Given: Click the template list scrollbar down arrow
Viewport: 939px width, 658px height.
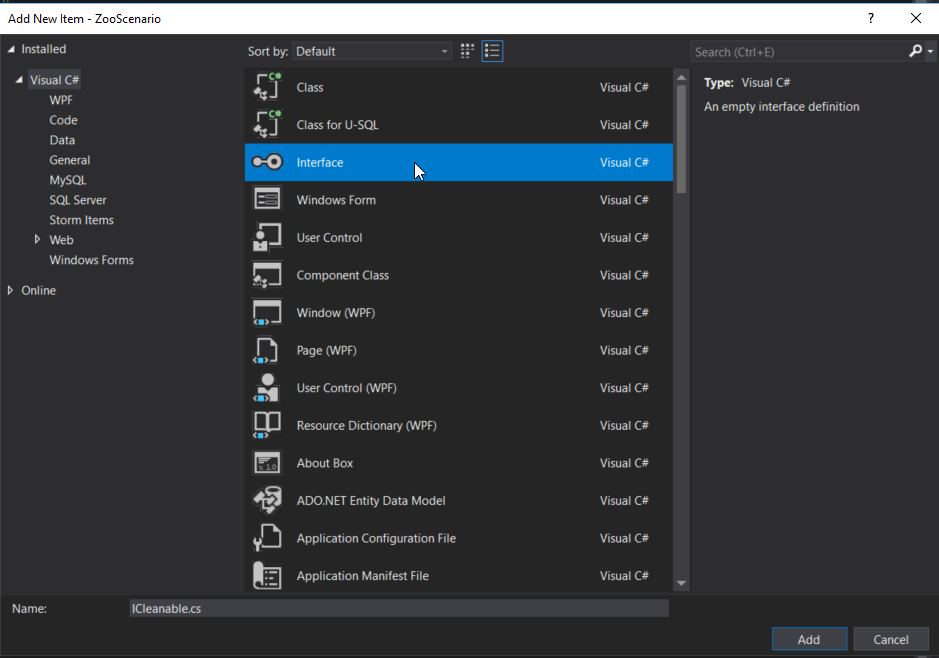Looking at the screenshot, I should (x=681, y=583).
